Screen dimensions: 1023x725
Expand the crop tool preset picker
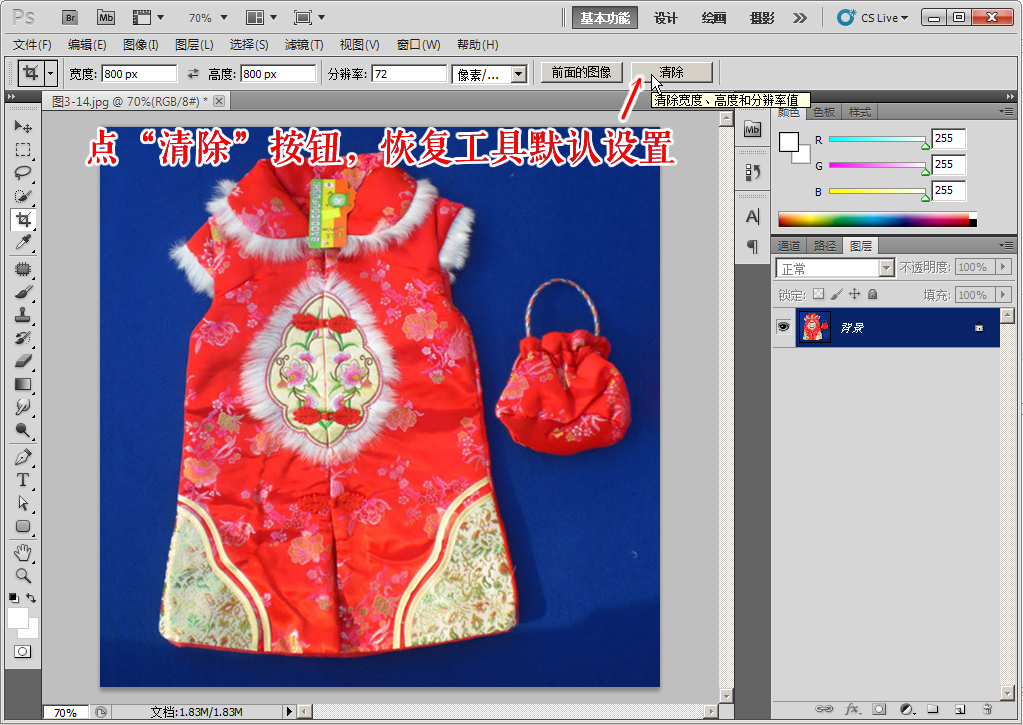point(50,74)
